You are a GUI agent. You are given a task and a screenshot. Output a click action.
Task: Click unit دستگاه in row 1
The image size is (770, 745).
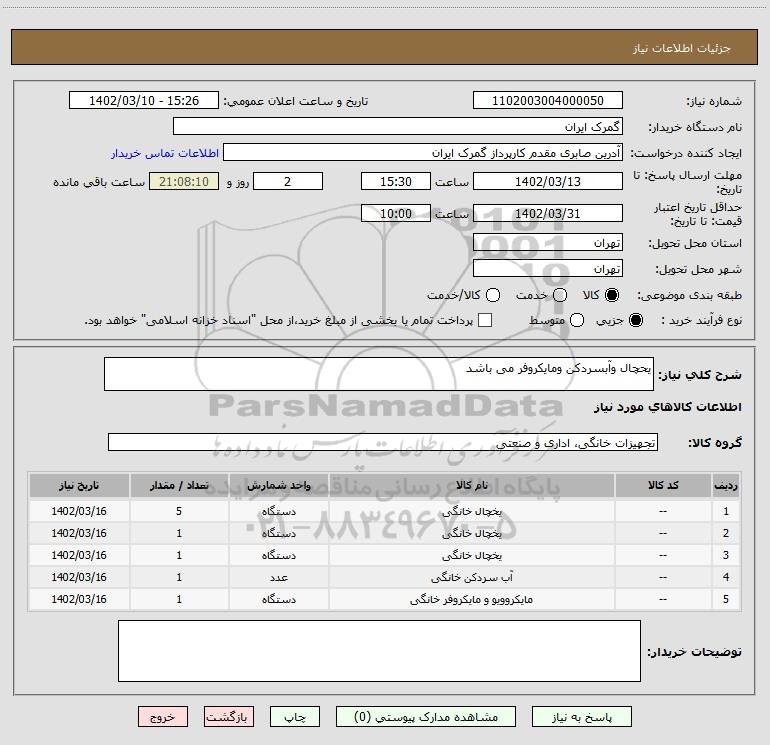pyautogui.click(x=278, y=511)
